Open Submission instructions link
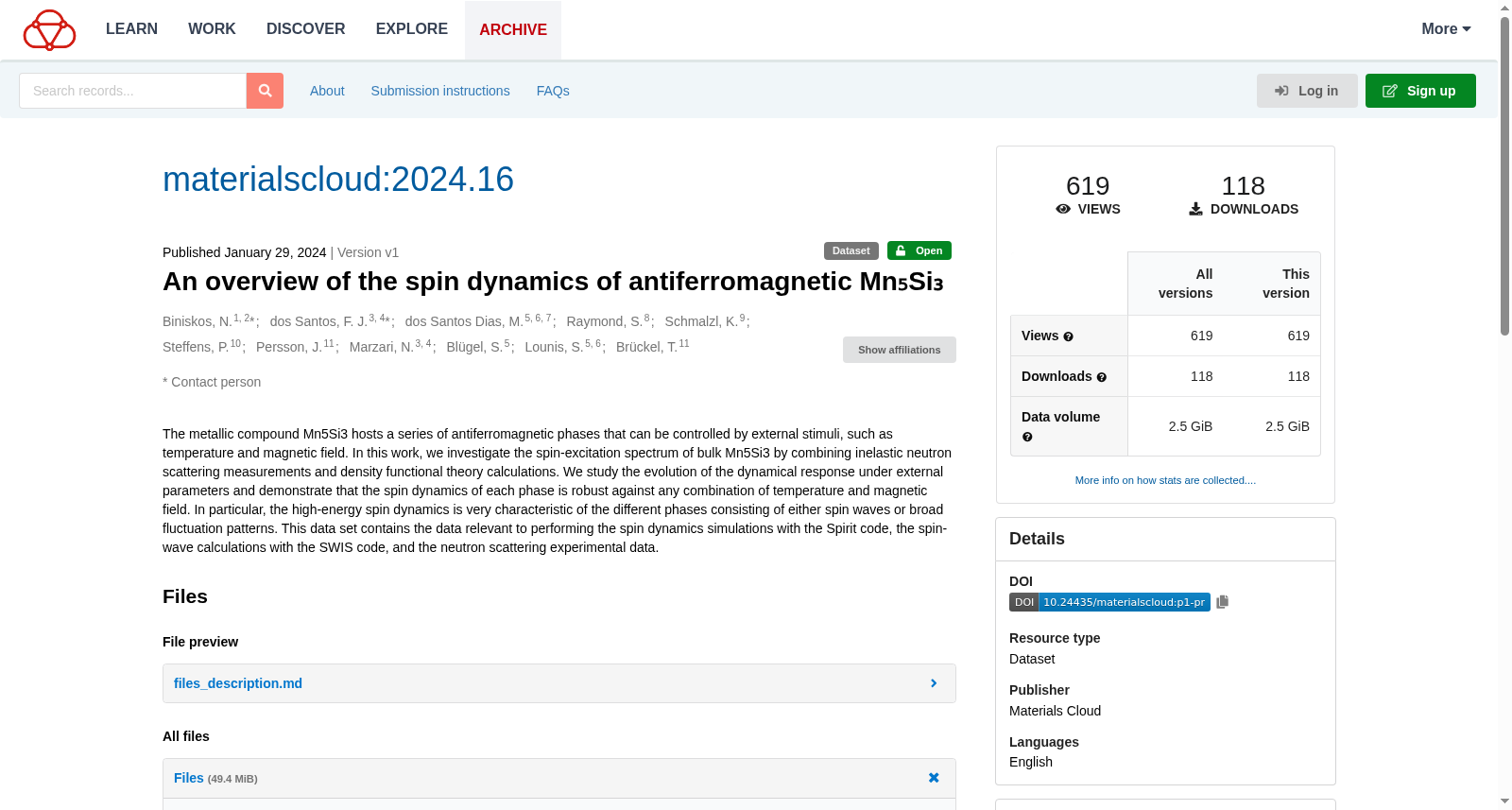This screenshot has height=810, width=1512. point(440,91)
